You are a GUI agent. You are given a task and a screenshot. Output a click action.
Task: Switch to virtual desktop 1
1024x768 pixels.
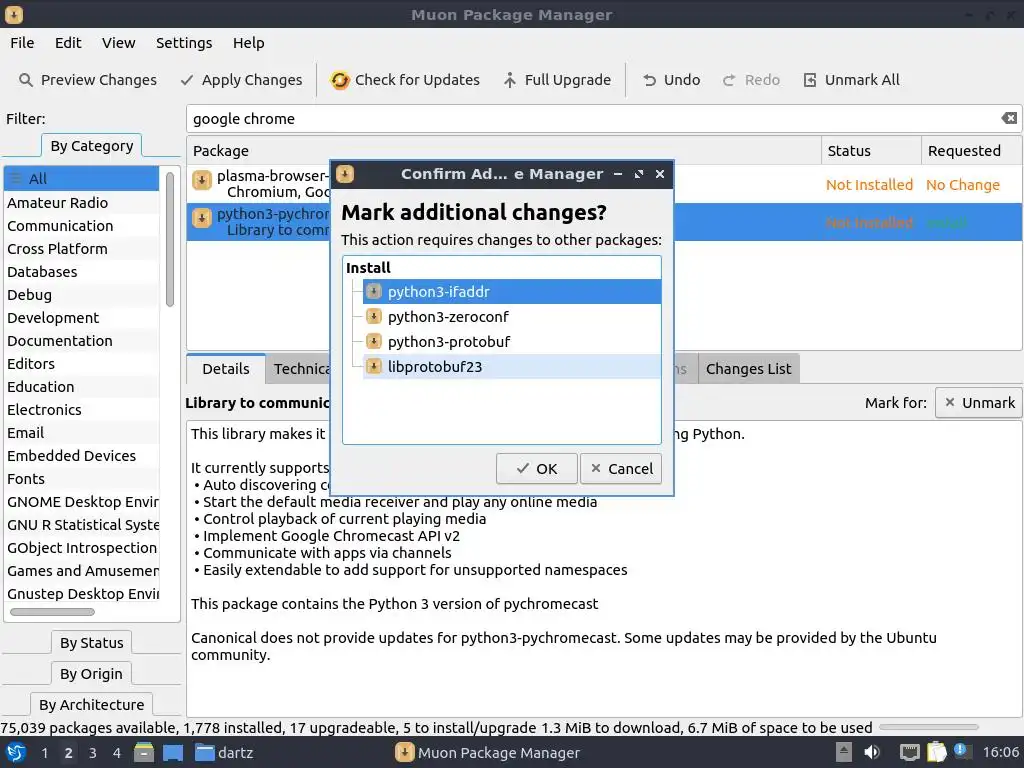pyautogui.click(x=44, y=752)
